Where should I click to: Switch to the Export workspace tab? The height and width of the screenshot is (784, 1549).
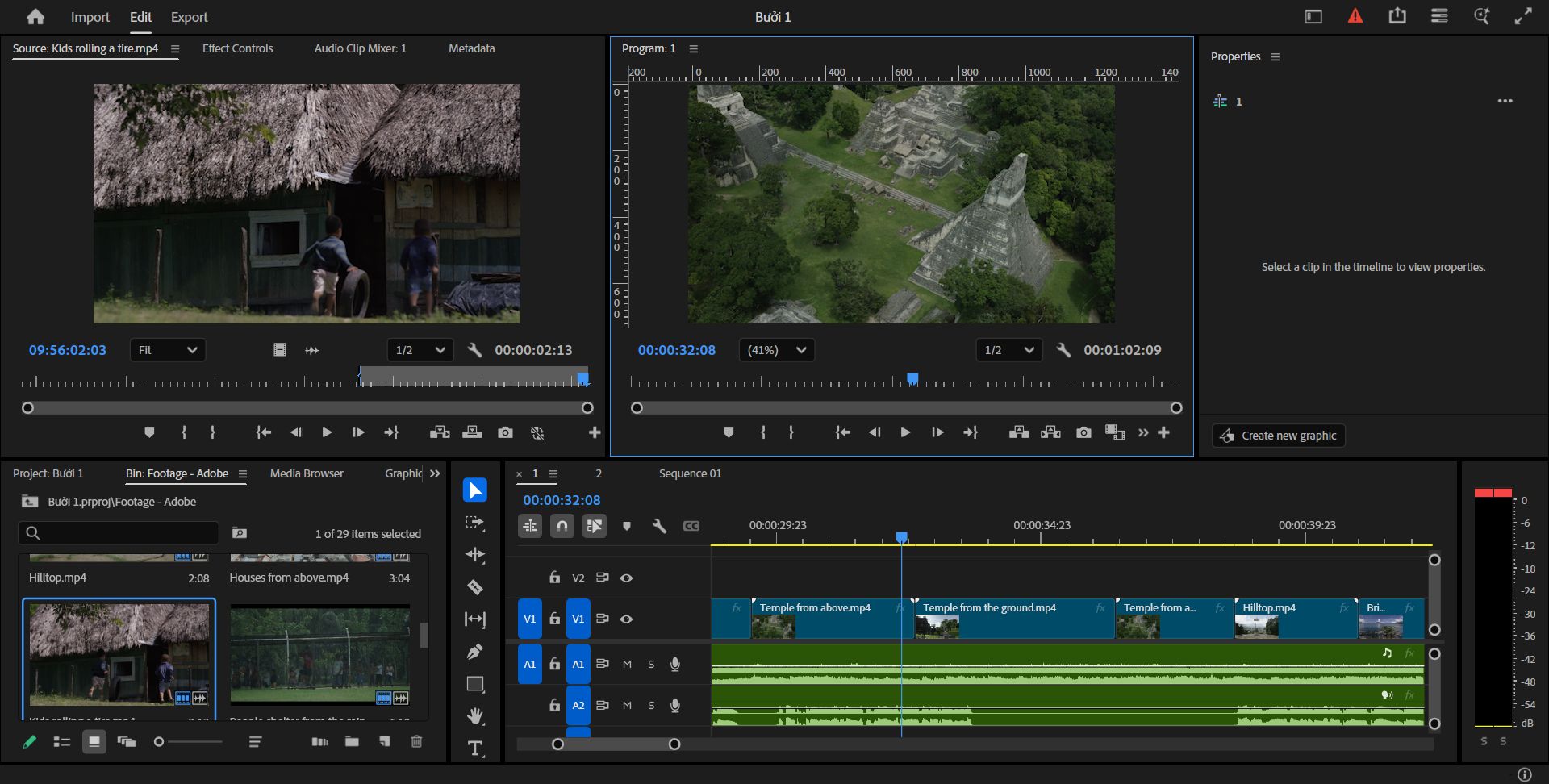click(189, 17)
